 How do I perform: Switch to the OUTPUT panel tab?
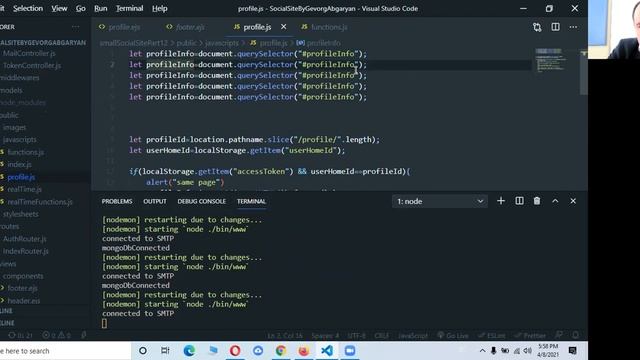point(155,201)
